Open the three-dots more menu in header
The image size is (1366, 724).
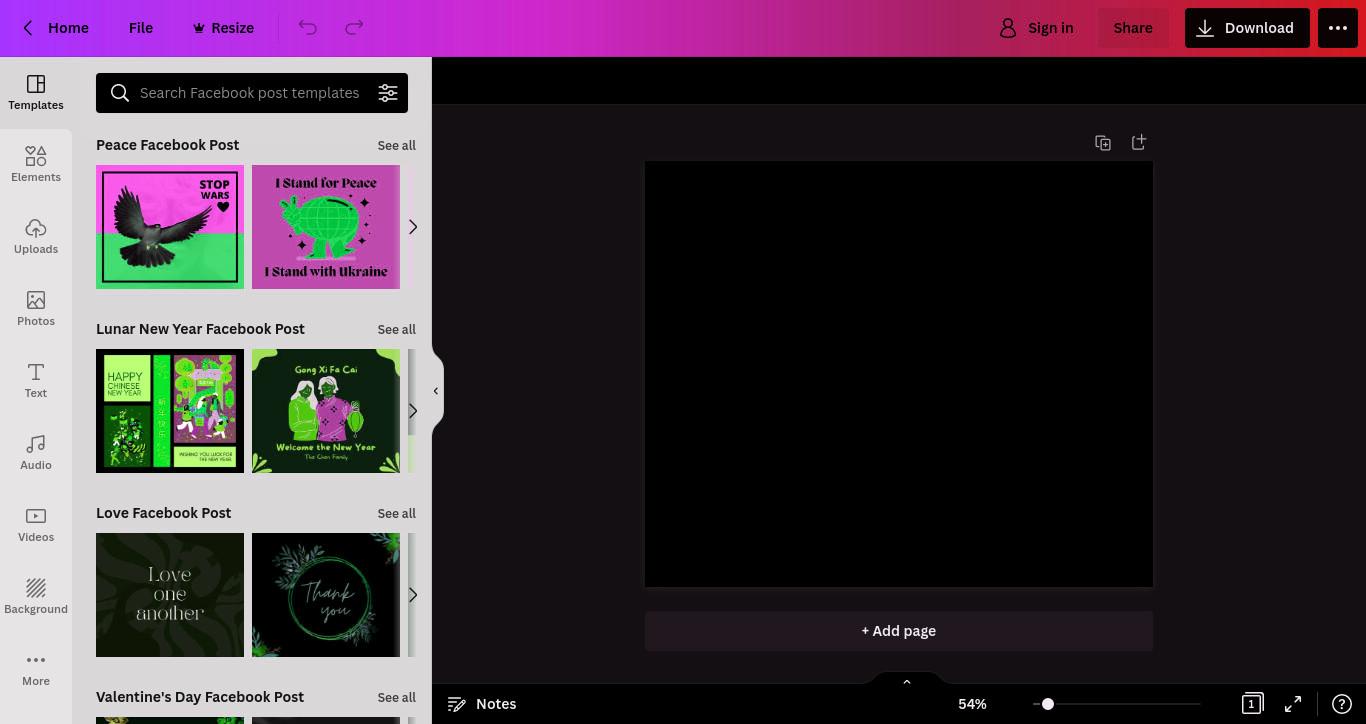1338,28
